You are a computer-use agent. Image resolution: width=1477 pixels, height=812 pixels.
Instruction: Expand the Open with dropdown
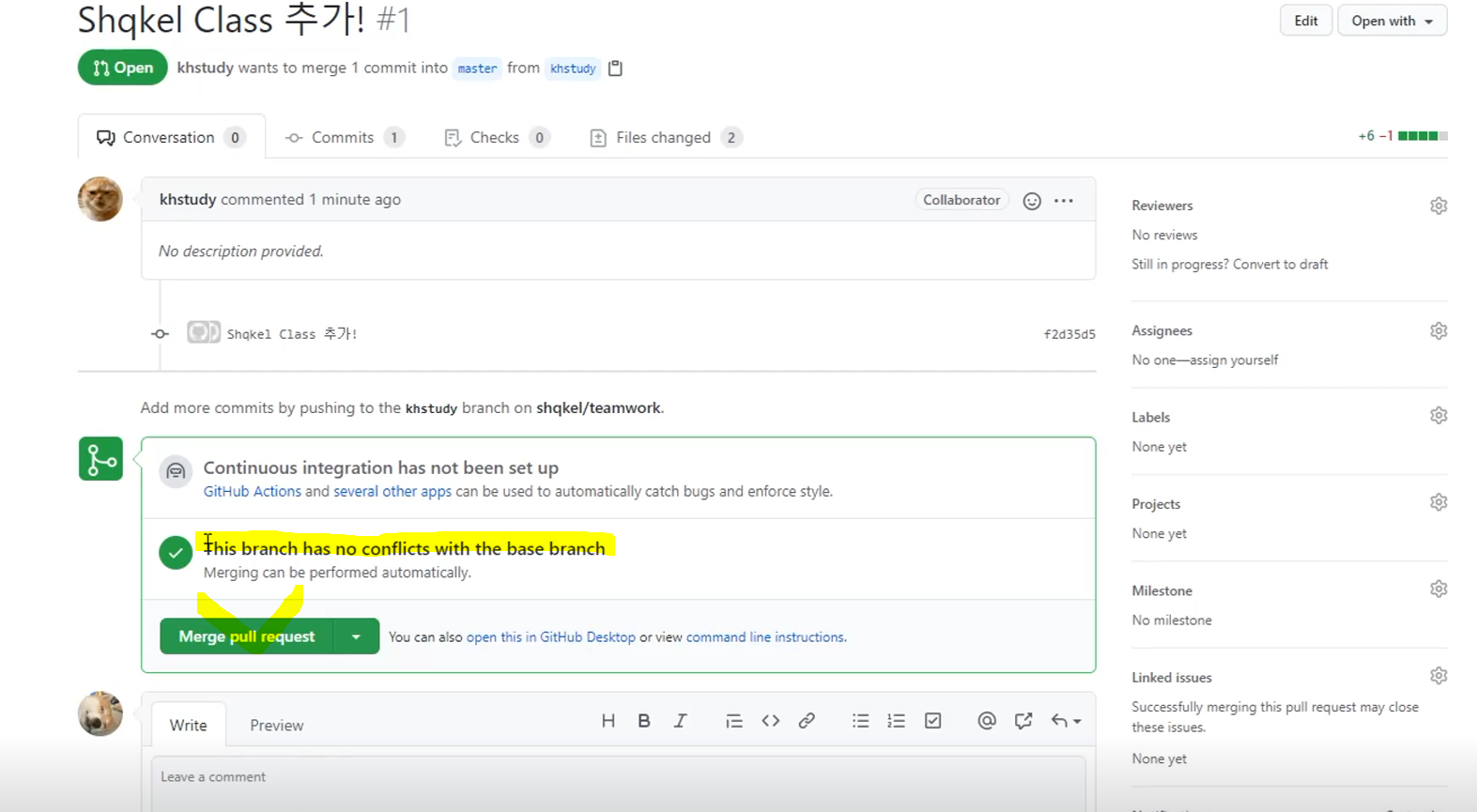click(1392, 21)
